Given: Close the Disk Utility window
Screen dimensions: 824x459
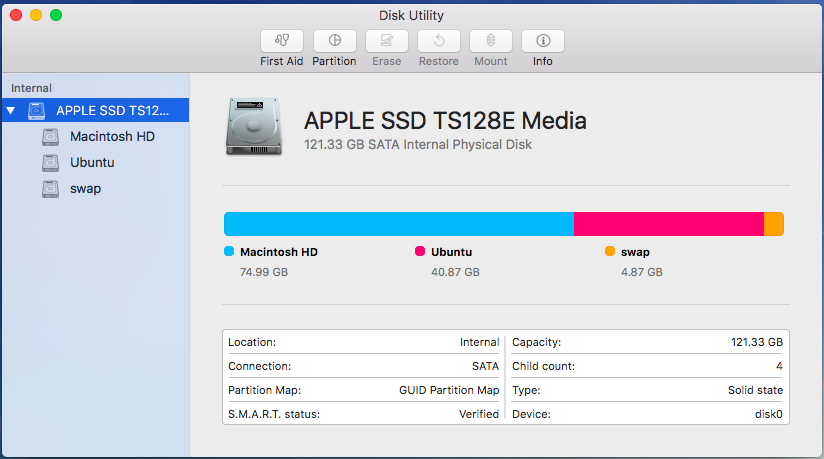Looking at the screenshot, I should point(16,15).
